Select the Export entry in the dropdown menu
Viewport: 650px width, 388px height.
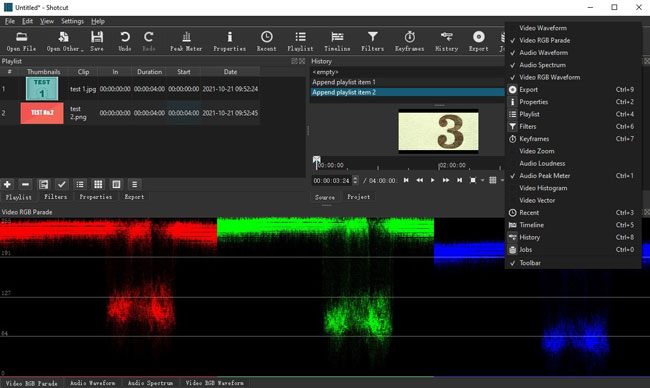tap(573, 90)
